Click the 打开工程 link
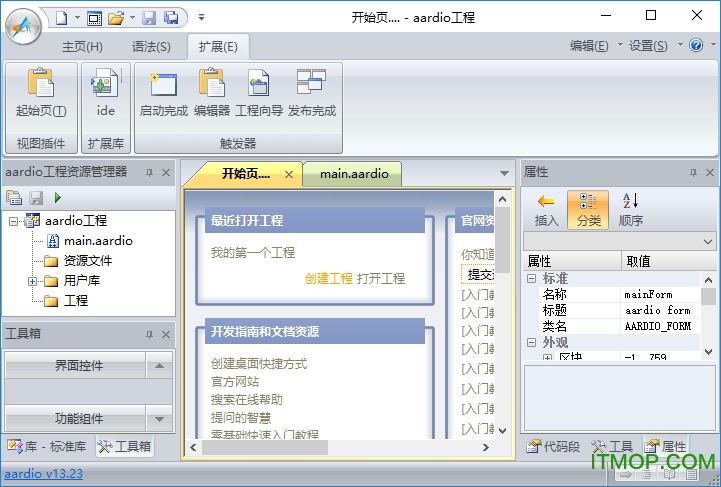The width and height of the screenshot is (721, 487). [381, 278]
